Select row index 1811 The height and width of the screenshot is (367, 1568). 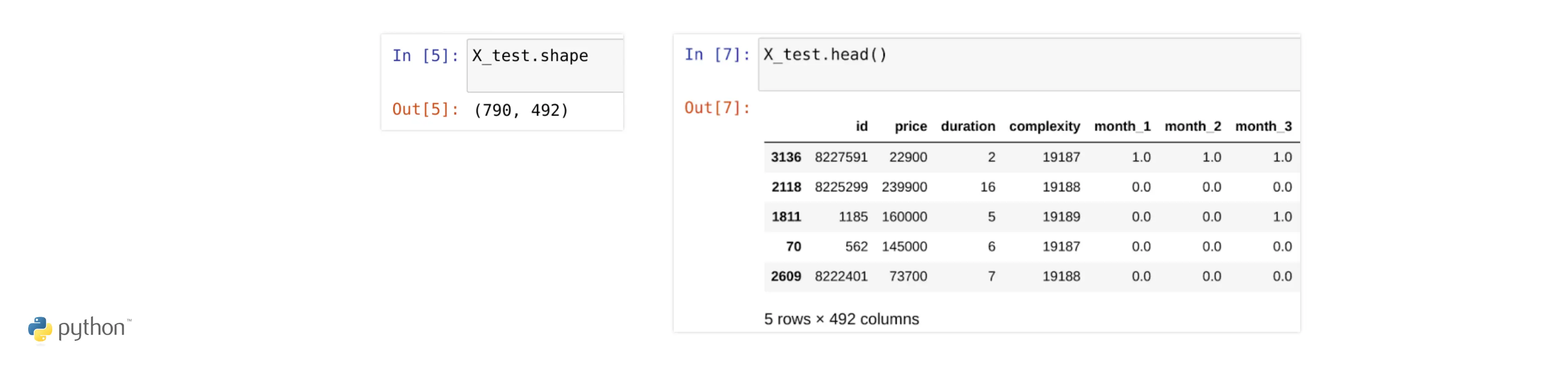[786, 217]
